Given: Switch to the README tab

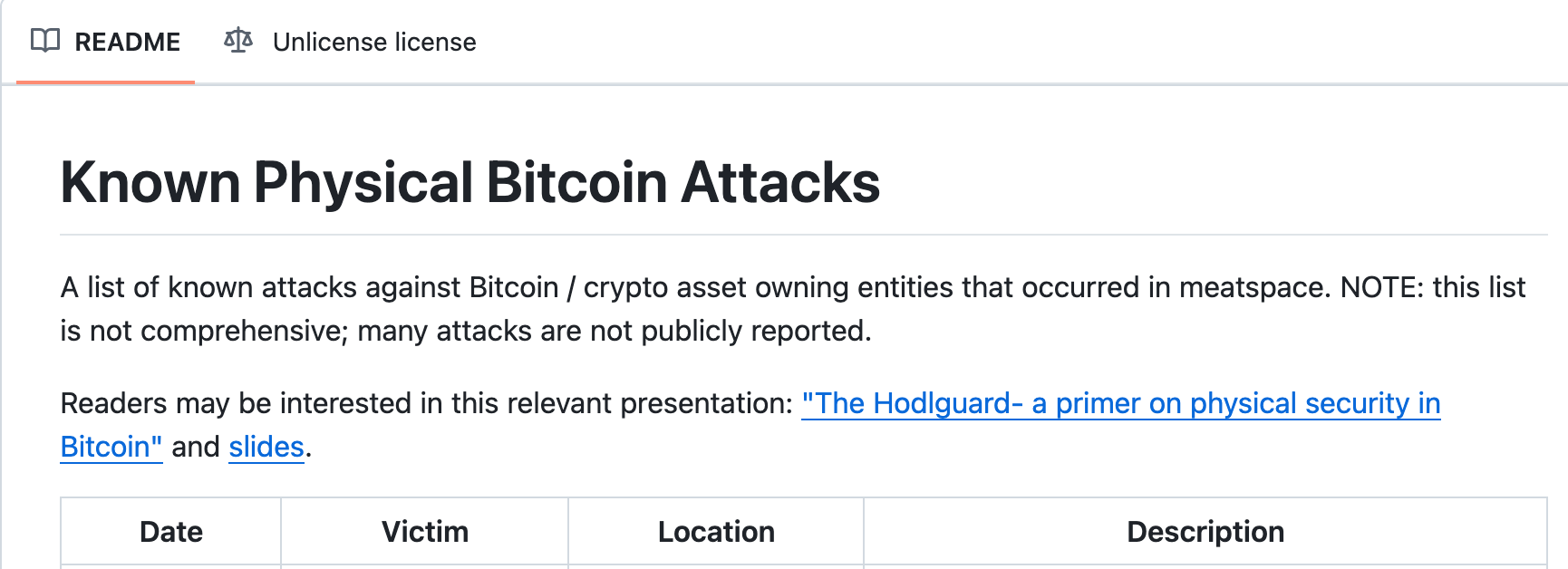Looking at the screenshot, I should [105, 42].
